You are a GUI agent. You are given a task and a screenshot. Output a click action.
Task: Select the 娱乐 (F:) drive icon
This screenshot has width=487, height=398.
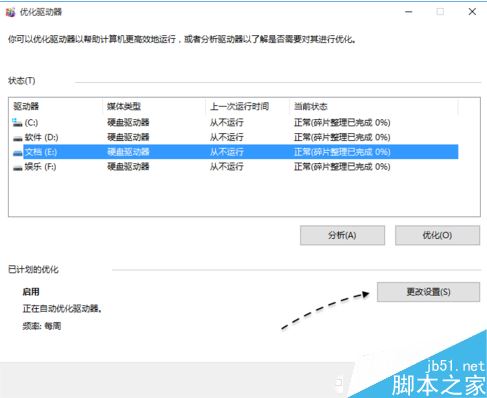(x=17, y=168)
